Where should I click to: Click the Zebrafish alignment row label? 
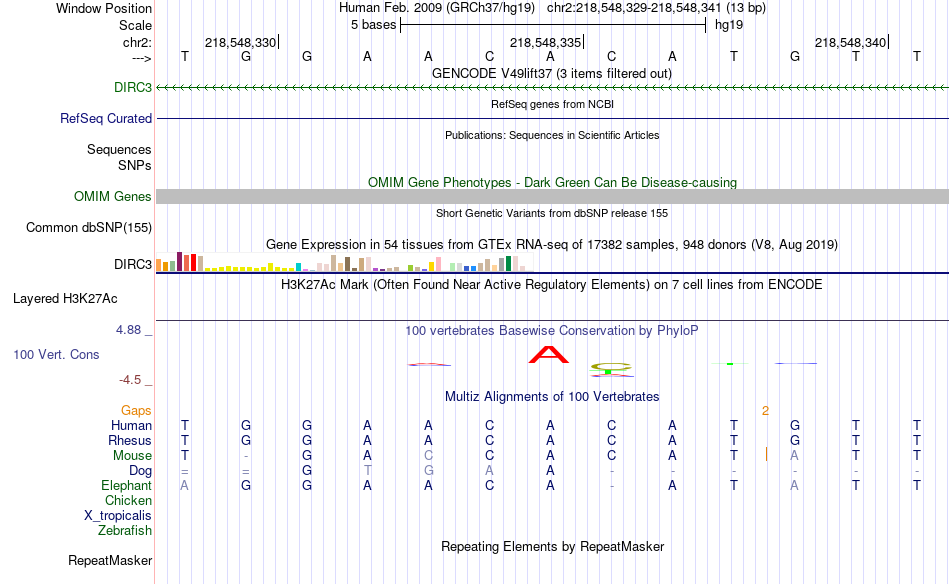coord(125,531)
